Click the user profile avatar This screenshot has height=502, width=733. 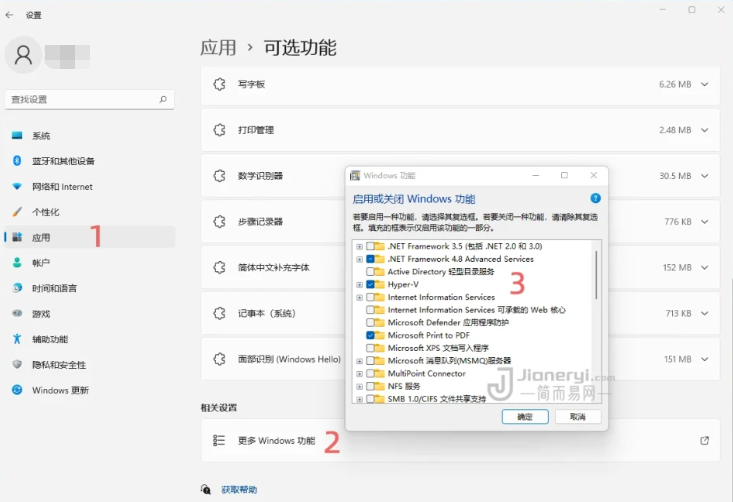[23, 55]
